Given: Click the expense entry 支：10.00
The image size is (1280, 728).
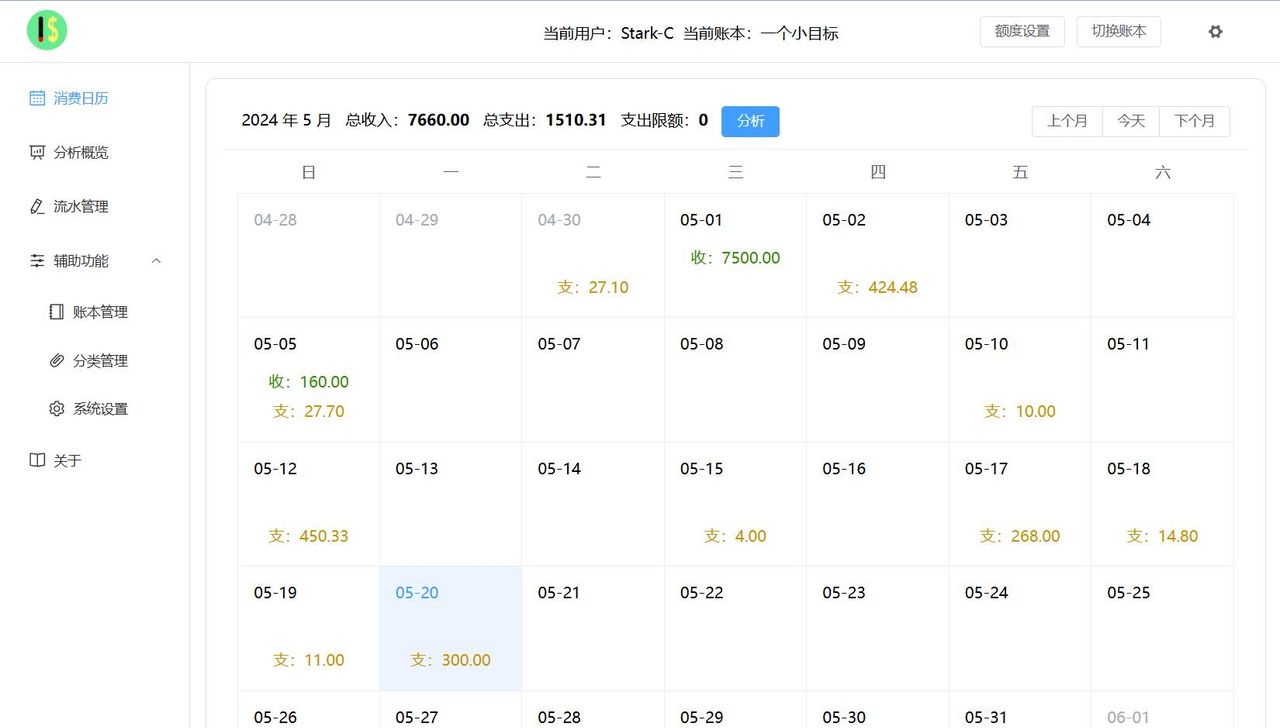Looking at the screenshot, I should point(1020,411).
